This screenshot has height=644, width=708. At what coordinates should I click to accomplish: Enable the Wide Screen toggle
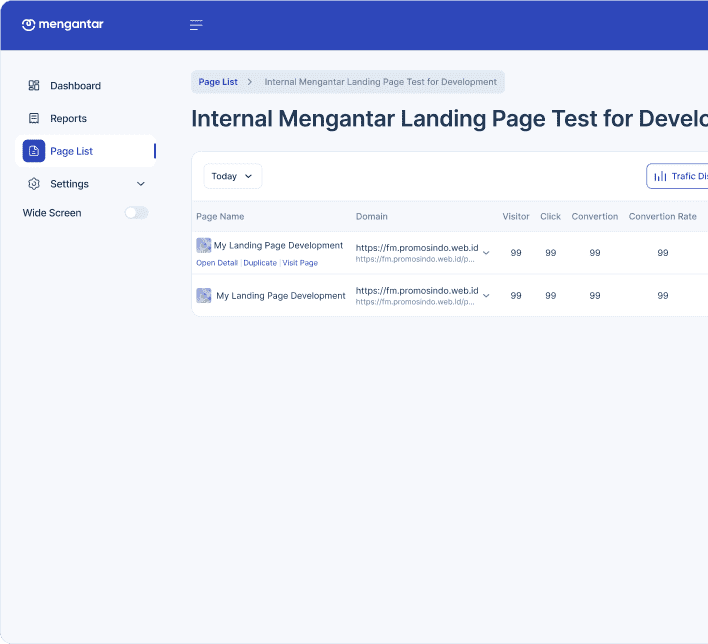(136, 213)
